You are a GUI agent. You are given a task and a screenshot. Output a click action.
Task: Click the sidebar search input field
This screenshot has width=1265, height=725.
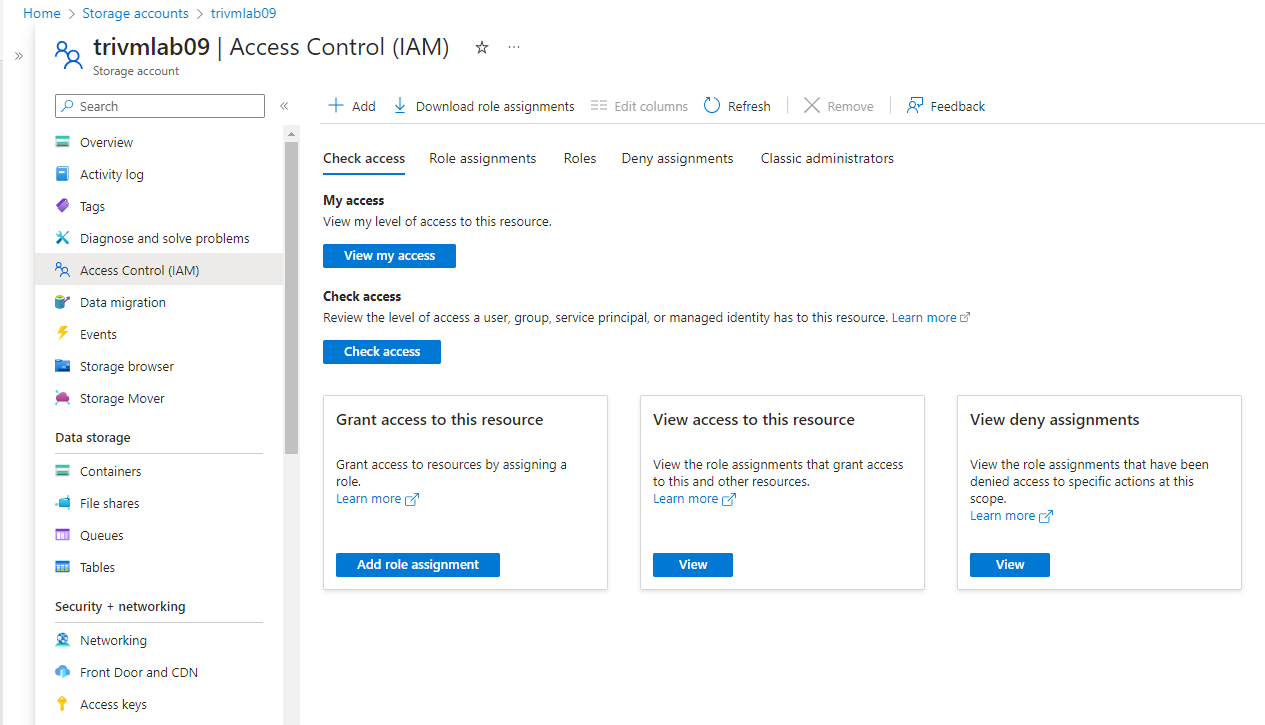point(160,106)
